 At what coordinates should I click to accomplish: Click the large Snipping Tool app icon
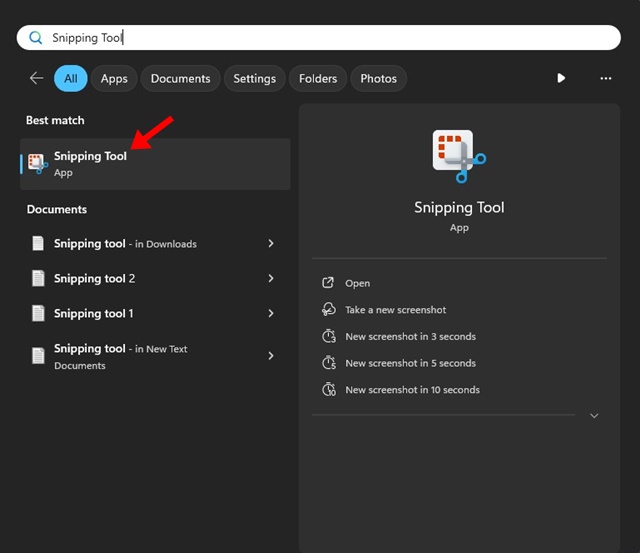pyautogui.click(x=458, y=156)
